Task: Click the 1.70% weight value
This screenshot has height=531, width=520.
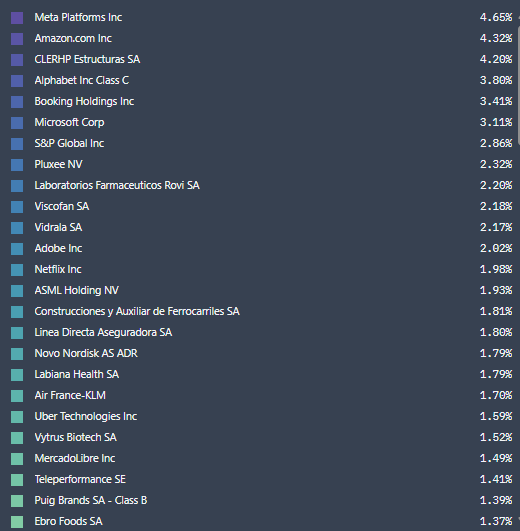Action: pyautogui.click(x=496, y=395)
